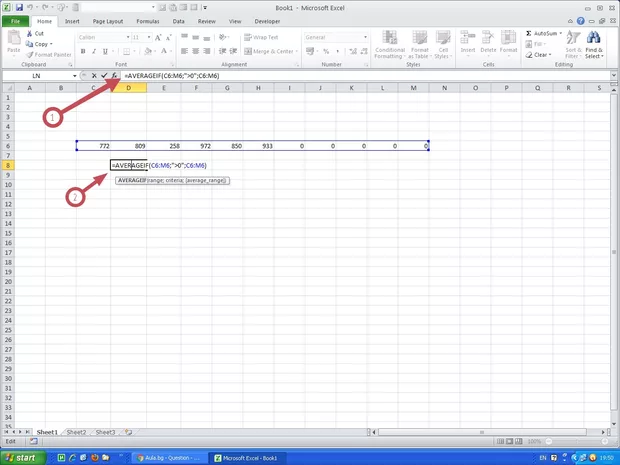This screenshot has height=465, width=620.
Task: Activate the Format Painter tool
Action: coord(49,55)
